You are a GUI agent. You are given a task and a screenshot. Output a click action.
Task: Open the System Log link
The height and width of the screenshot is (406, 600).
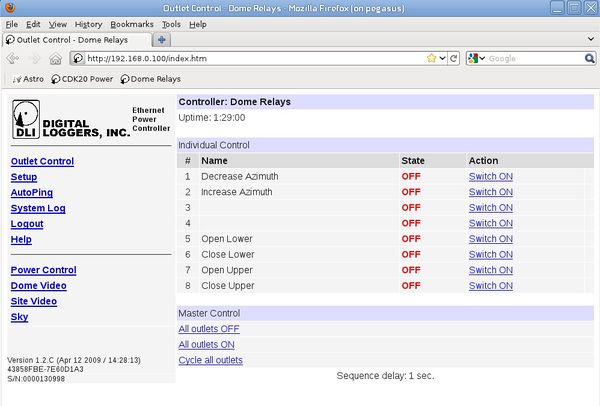point(38,208)
